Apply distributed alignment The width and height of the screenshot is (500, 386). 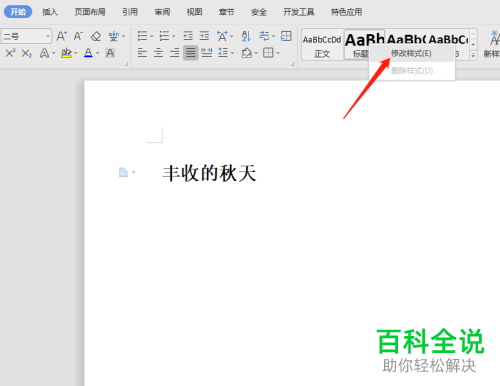pos(207,53)
